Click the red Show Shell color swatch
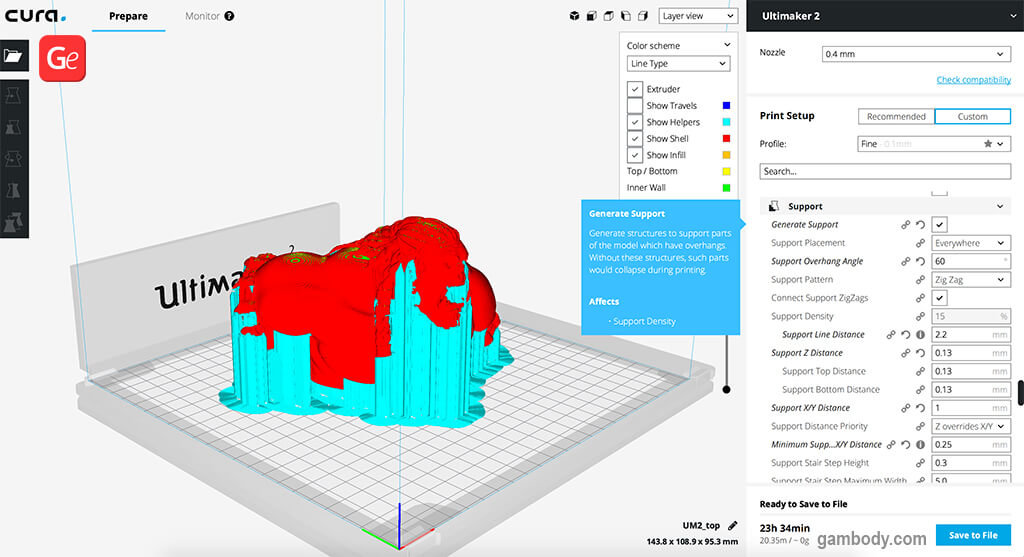Screen dimensions: 1024x557 tap(725, 139)
